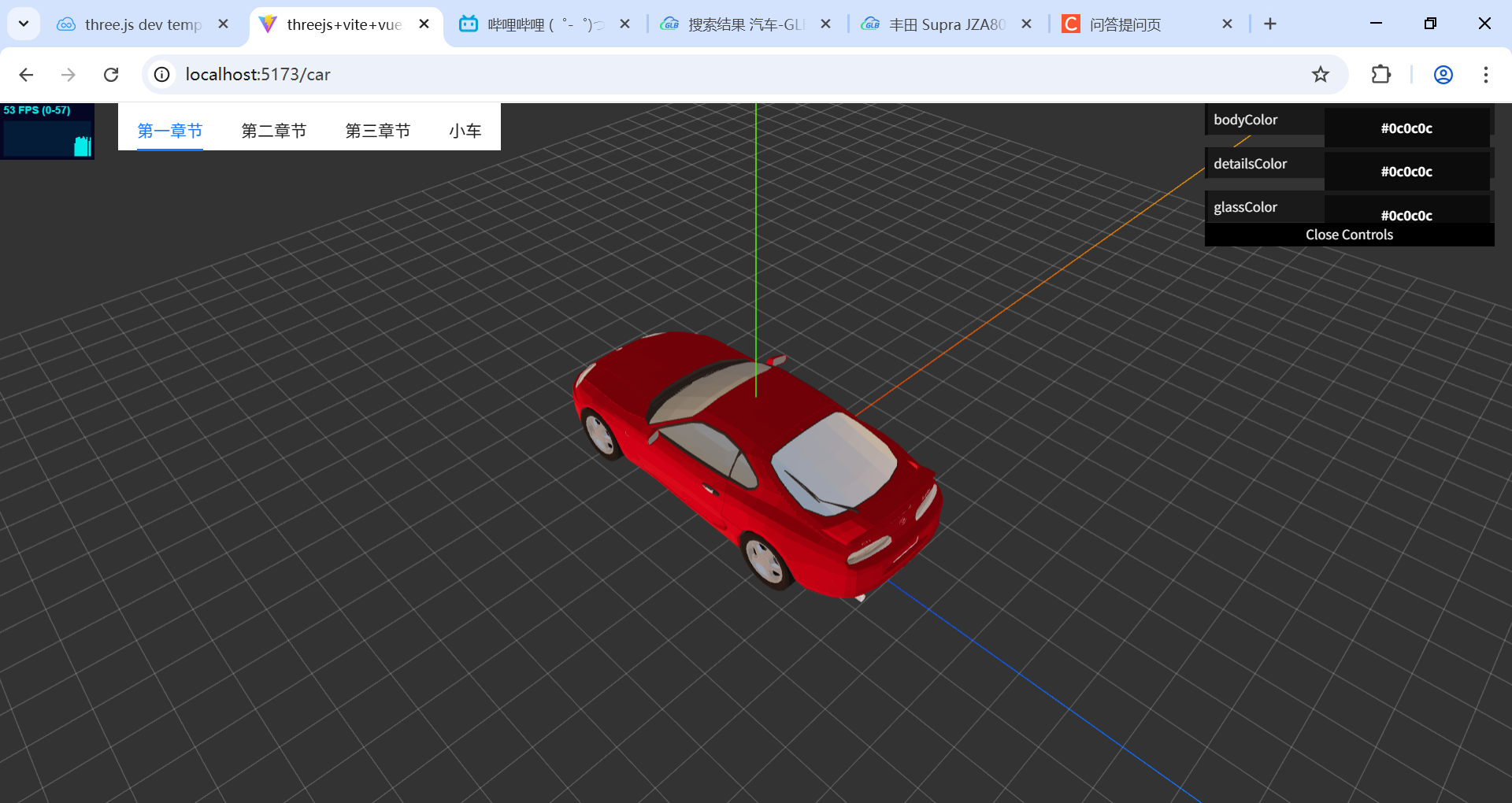Go forward one page
Viewport: 1512px width, 803px height.
69,75
